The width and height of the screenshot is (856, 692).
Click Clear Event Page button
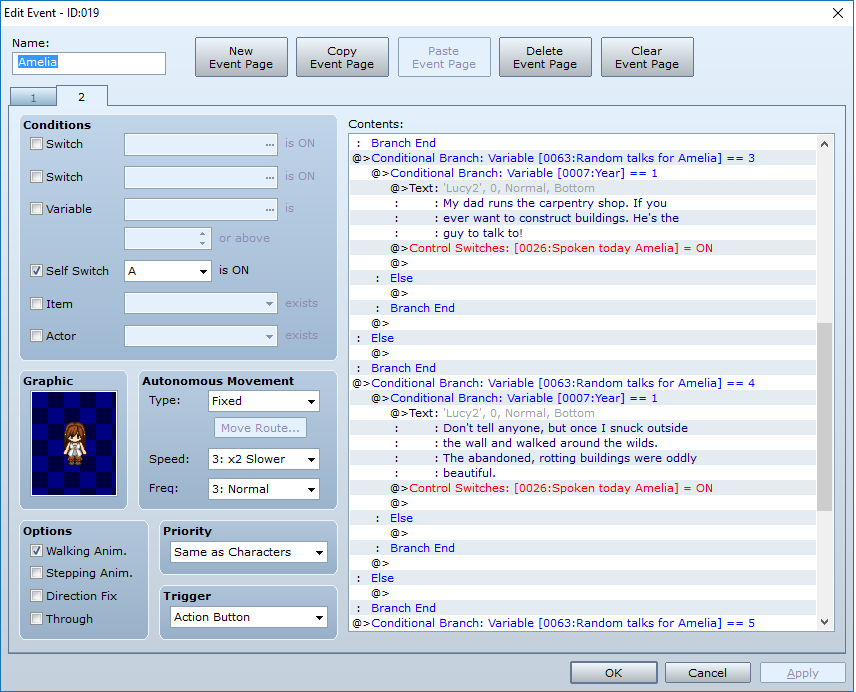647,57
